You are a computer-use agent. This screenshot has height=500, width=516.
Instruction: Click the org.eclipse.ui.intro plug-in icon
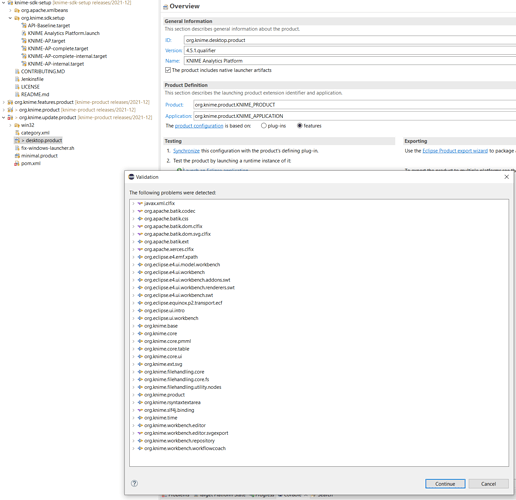coord(140,311)
